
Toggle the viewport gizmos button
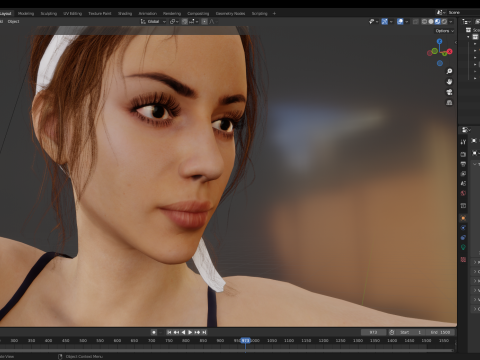tap(385, 21)
